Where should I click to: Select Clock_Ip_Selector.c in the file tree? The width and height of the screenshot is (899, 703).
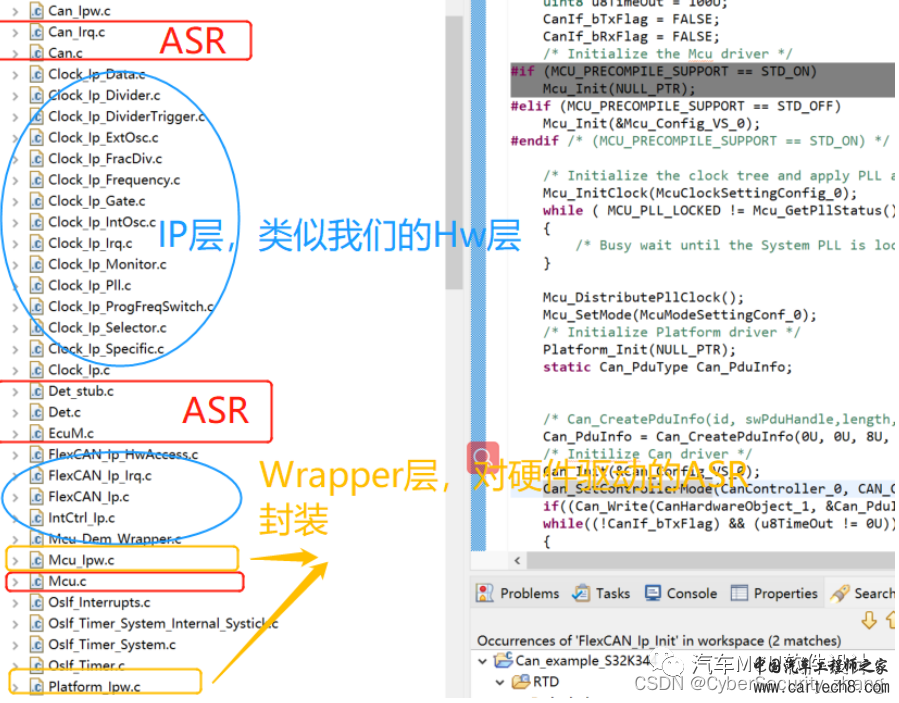[107, 328]
